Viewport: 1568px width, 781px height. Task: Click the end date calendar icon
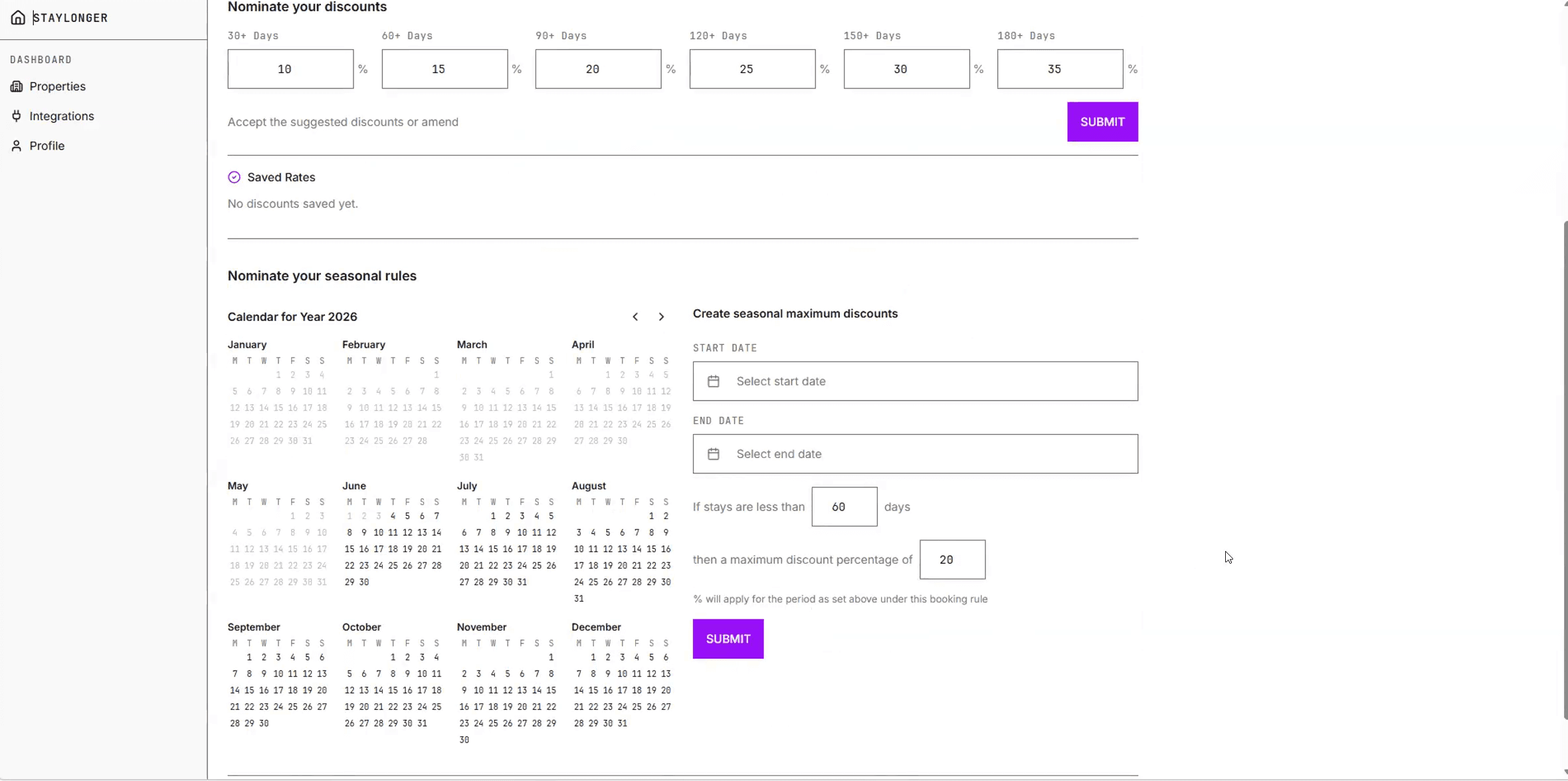[x=714, y=454]
